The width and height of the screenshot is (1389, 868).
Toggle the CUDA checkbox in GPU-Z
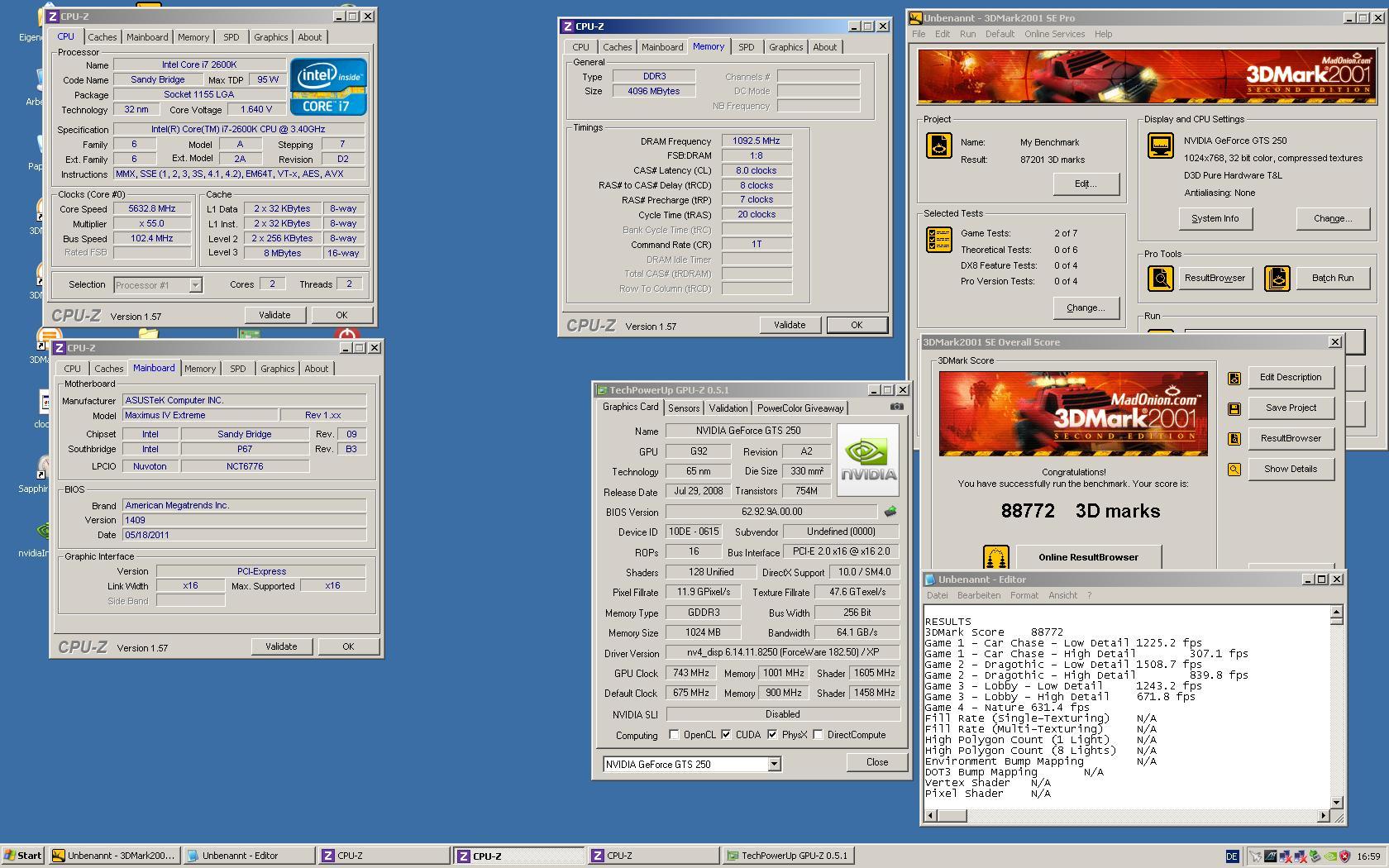pyautogui.click(x=726, y=735)
